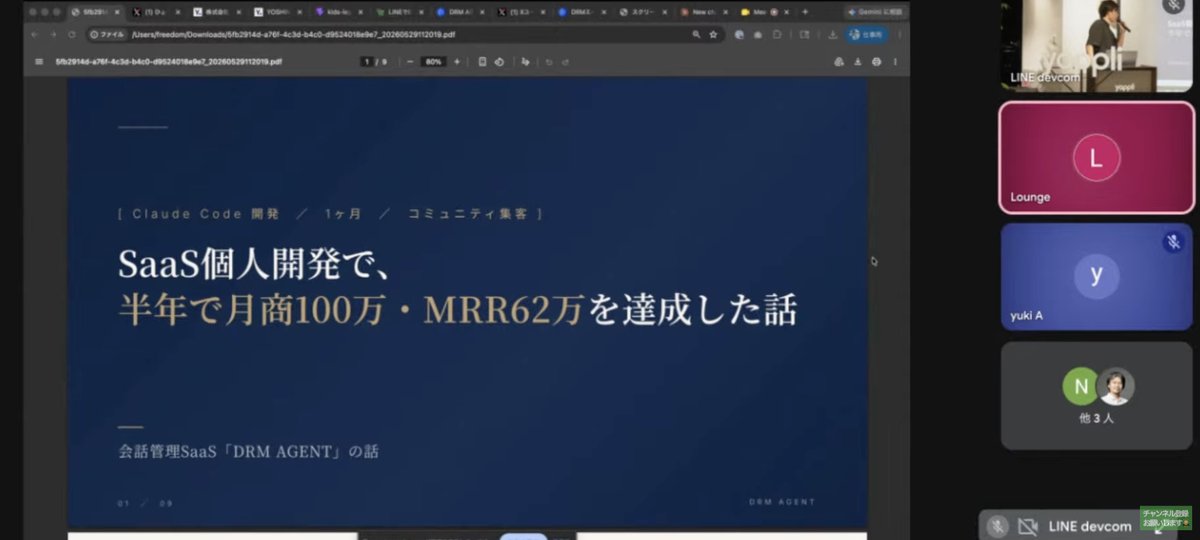Redo the PDF annotation
The image size is (1200, 540).
[x=564, y=61]
